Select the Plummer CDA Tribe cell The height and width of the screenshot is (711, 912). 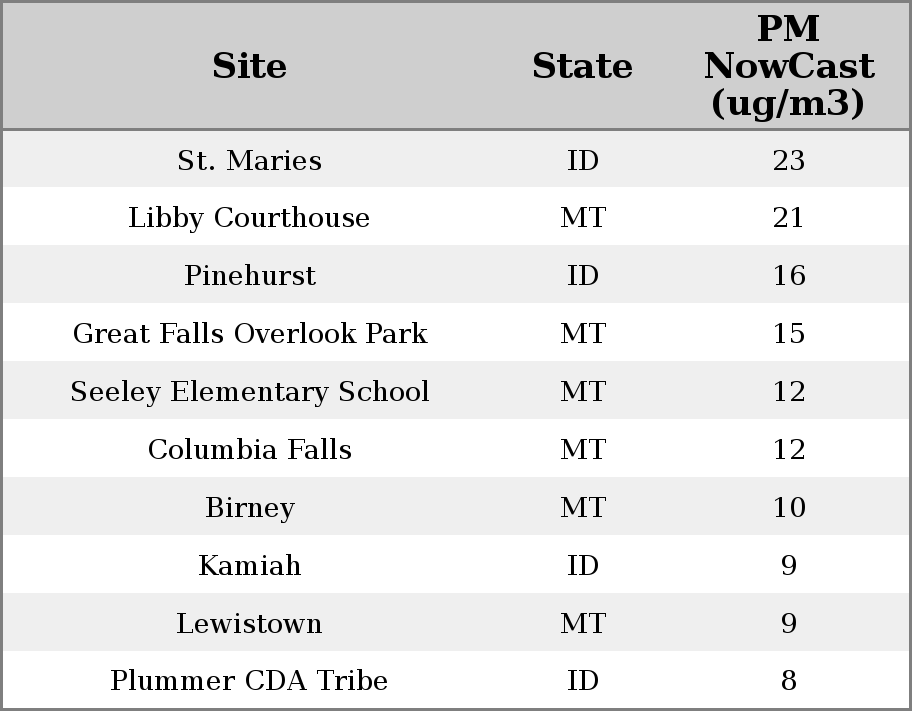click(249, 681)
